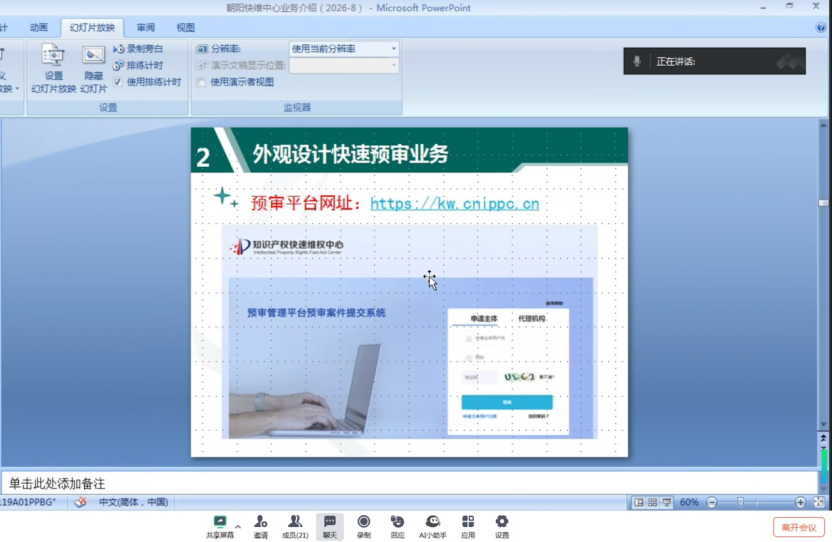Switch to the Animations (动画) tab
This screenshot has height=542, width=832.
coord(39,28)
